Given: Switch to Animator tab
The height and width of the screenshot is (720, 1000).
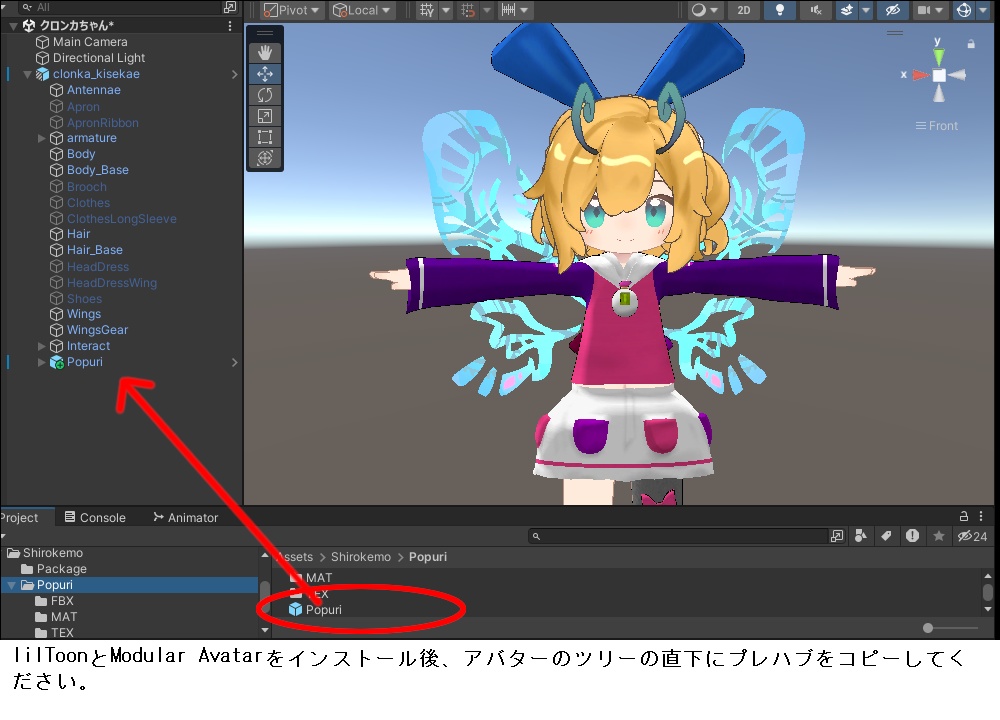Looking at the screenshot, I should tap(186, 517).
